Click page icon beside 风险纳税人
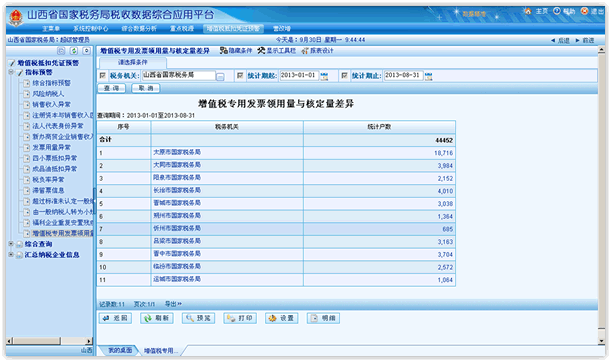This screenshot has width=611, height=362. tap(26, 94)
